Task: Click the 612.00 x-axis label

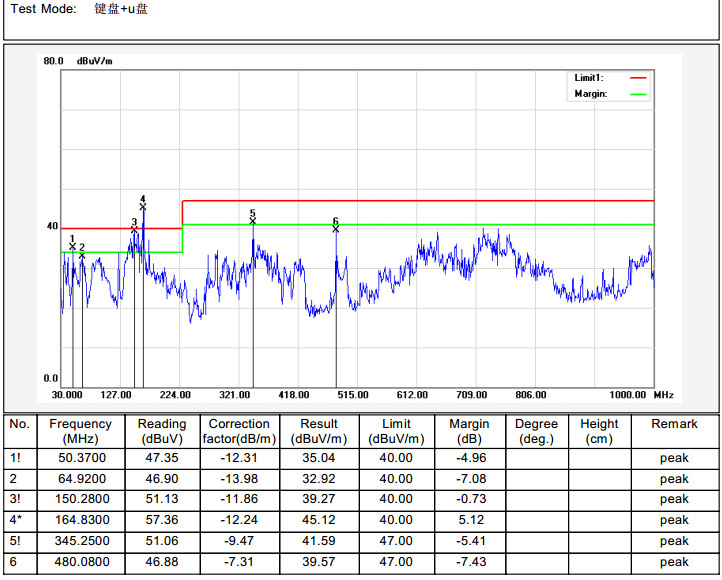Action: pyautogui.click(x=412, y=395)
